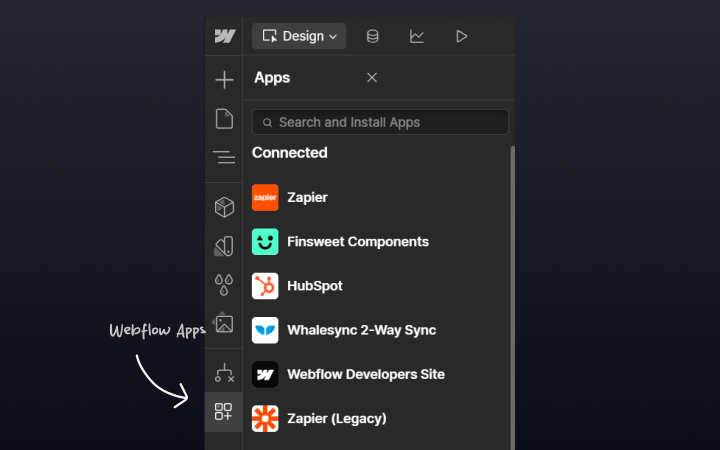Click the Zapier (Legacy) asterisk icon
The height and width of the screenshot is (450, 720).
pyautogui.click(x=265, y=418)
